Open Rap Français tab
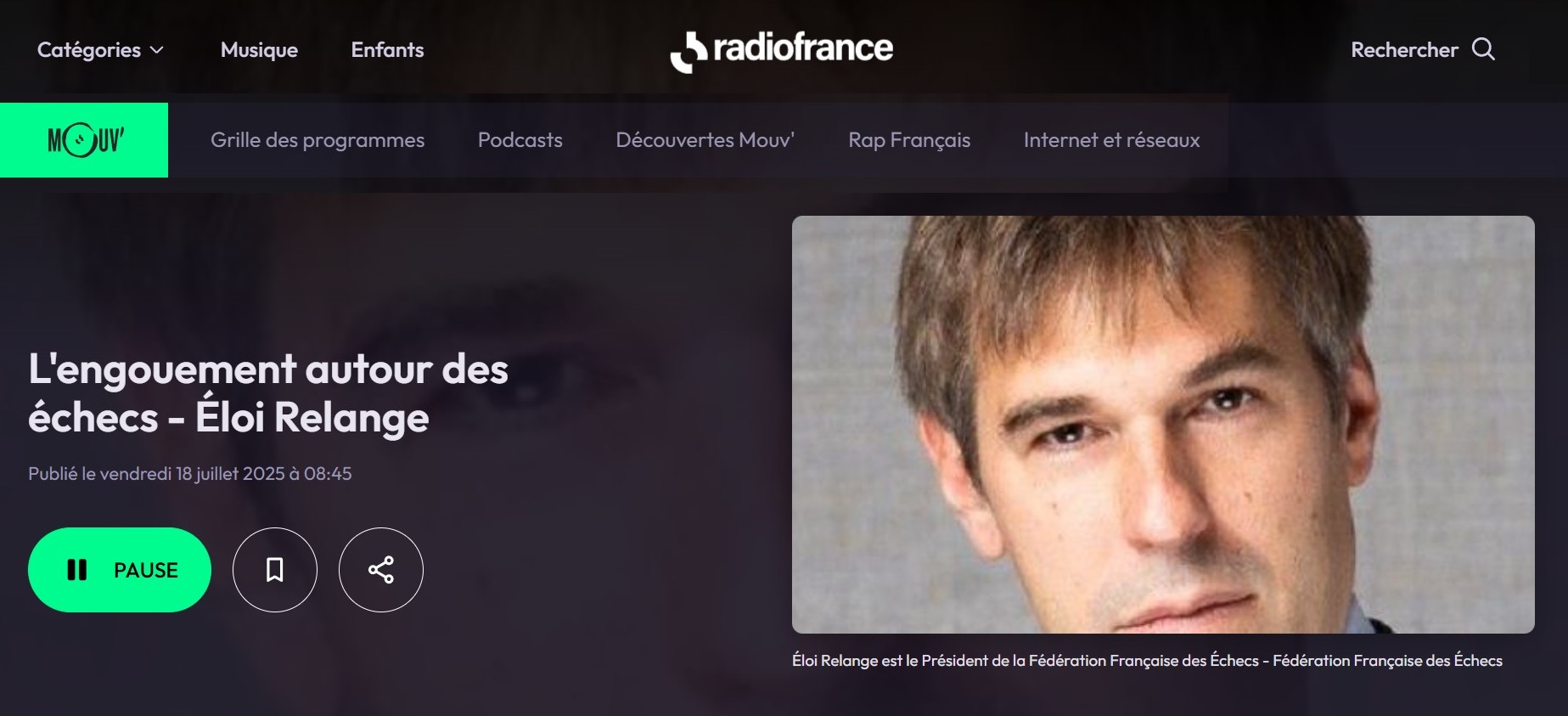This screenshot has height=716, width=1568. [909, 140]
